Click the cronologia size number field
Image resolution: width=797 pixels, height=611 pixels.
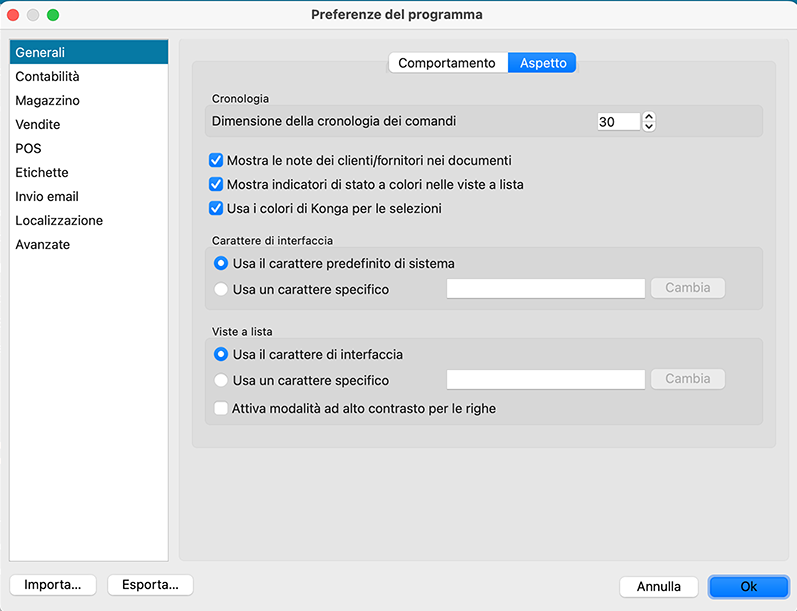pyautogui.click(x=617, y=121)
